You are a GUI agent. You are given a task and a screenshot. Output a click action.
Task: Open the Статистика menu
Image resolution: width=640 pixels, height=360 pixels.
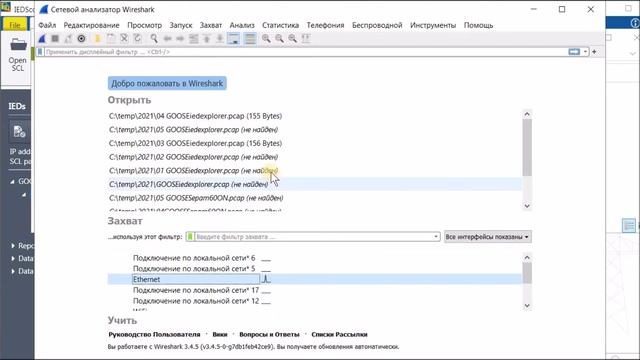(280, 25)
